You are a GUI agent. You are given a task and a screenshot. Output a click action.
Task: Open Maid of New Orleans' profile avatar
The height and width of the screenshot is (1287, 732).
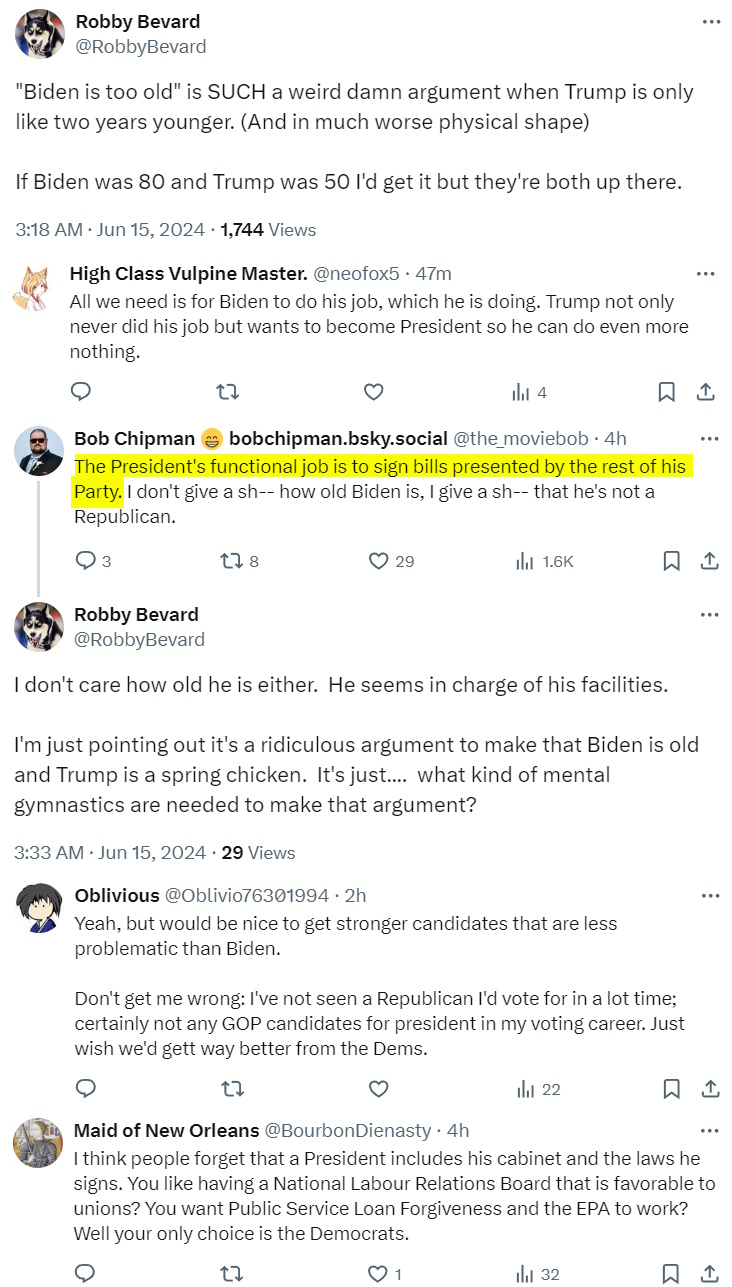coord(38,1142)
